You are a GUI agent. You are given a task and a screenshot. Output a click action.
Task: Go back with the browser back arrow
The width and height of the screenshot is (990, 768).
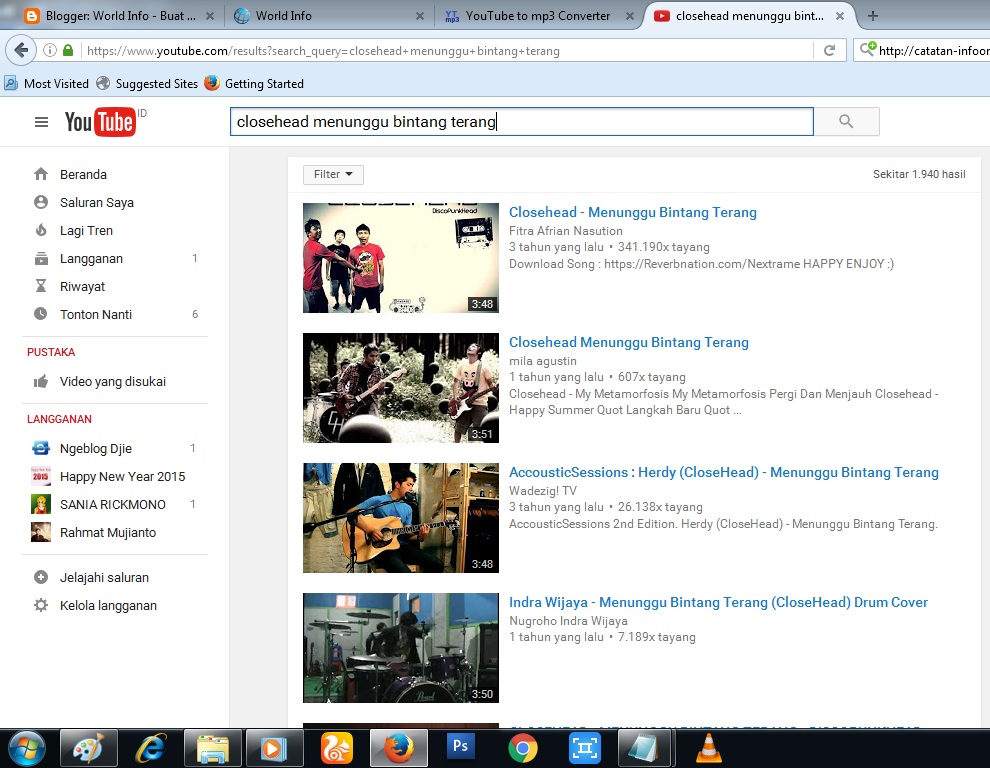20,51
